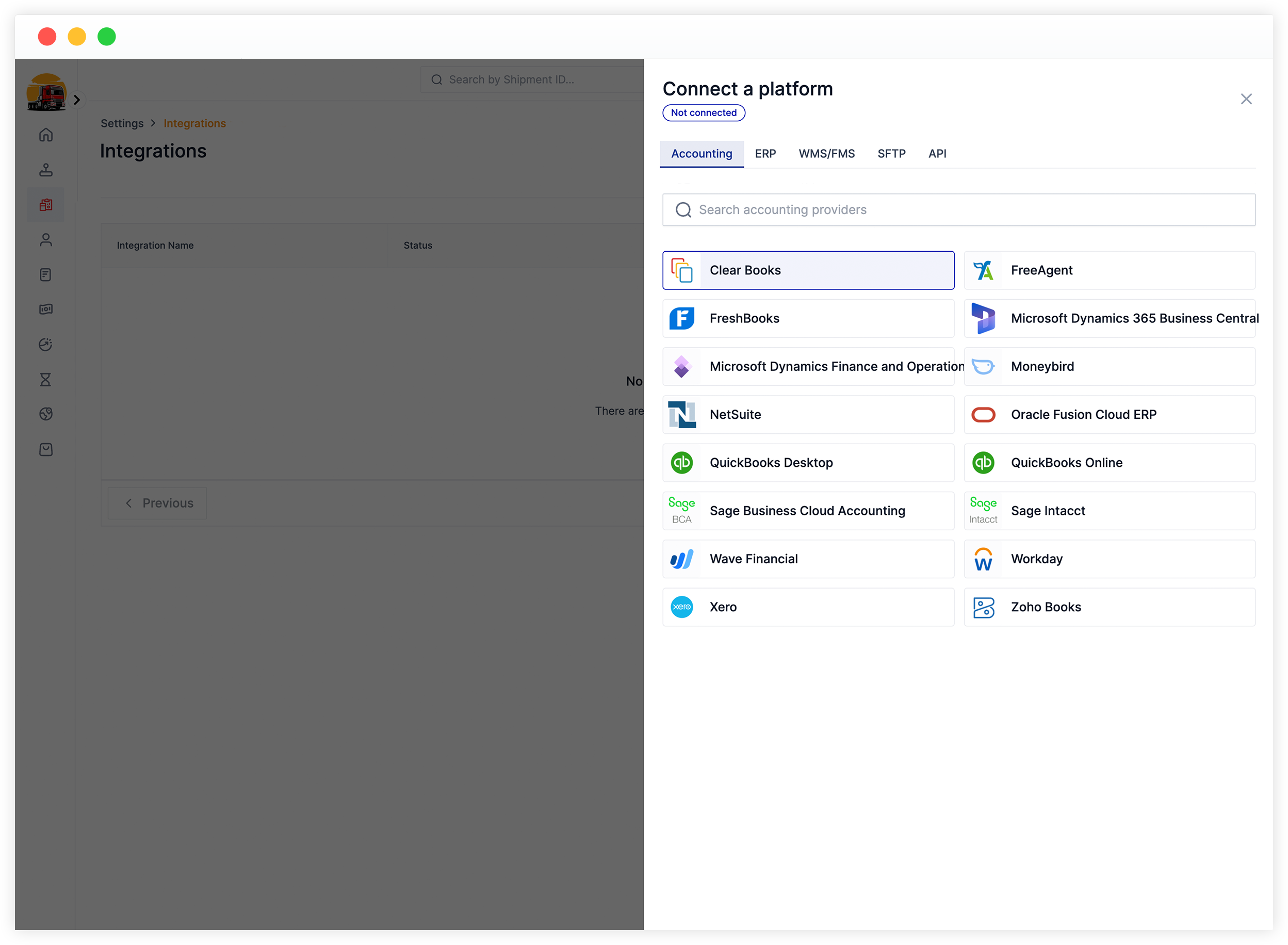1288x945 pixels.
Task: Select Zoho Books provider
Action: (x=1110, y=607)
